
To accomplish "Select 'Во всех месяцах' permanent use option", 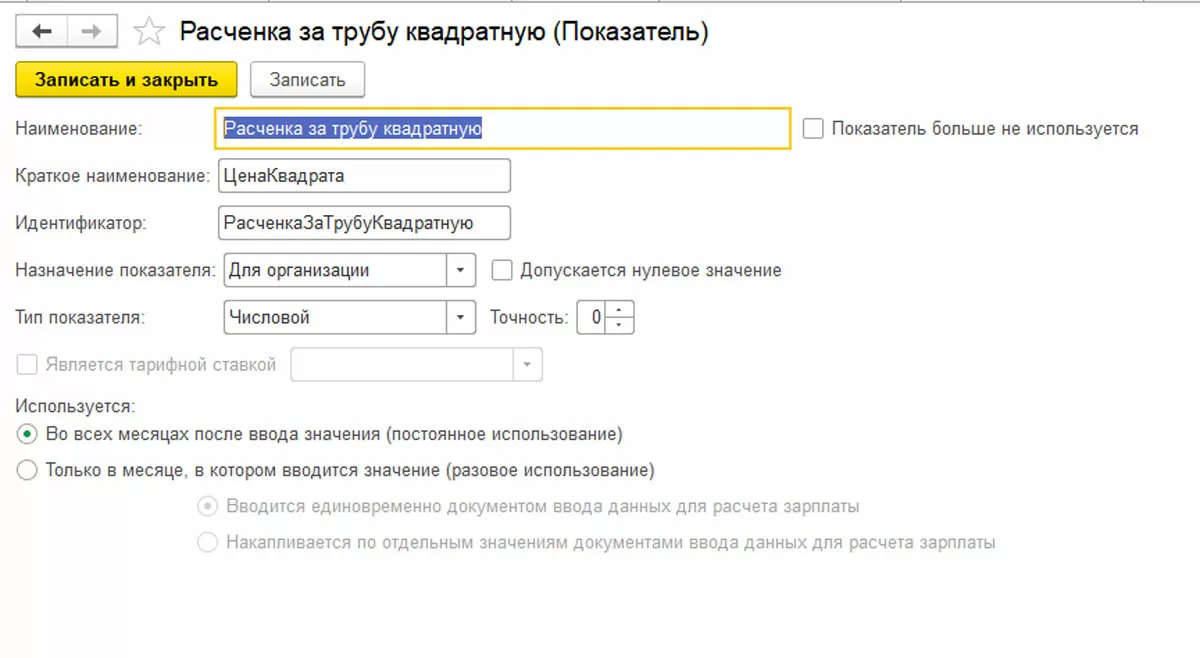I will (x=27, y=435).
